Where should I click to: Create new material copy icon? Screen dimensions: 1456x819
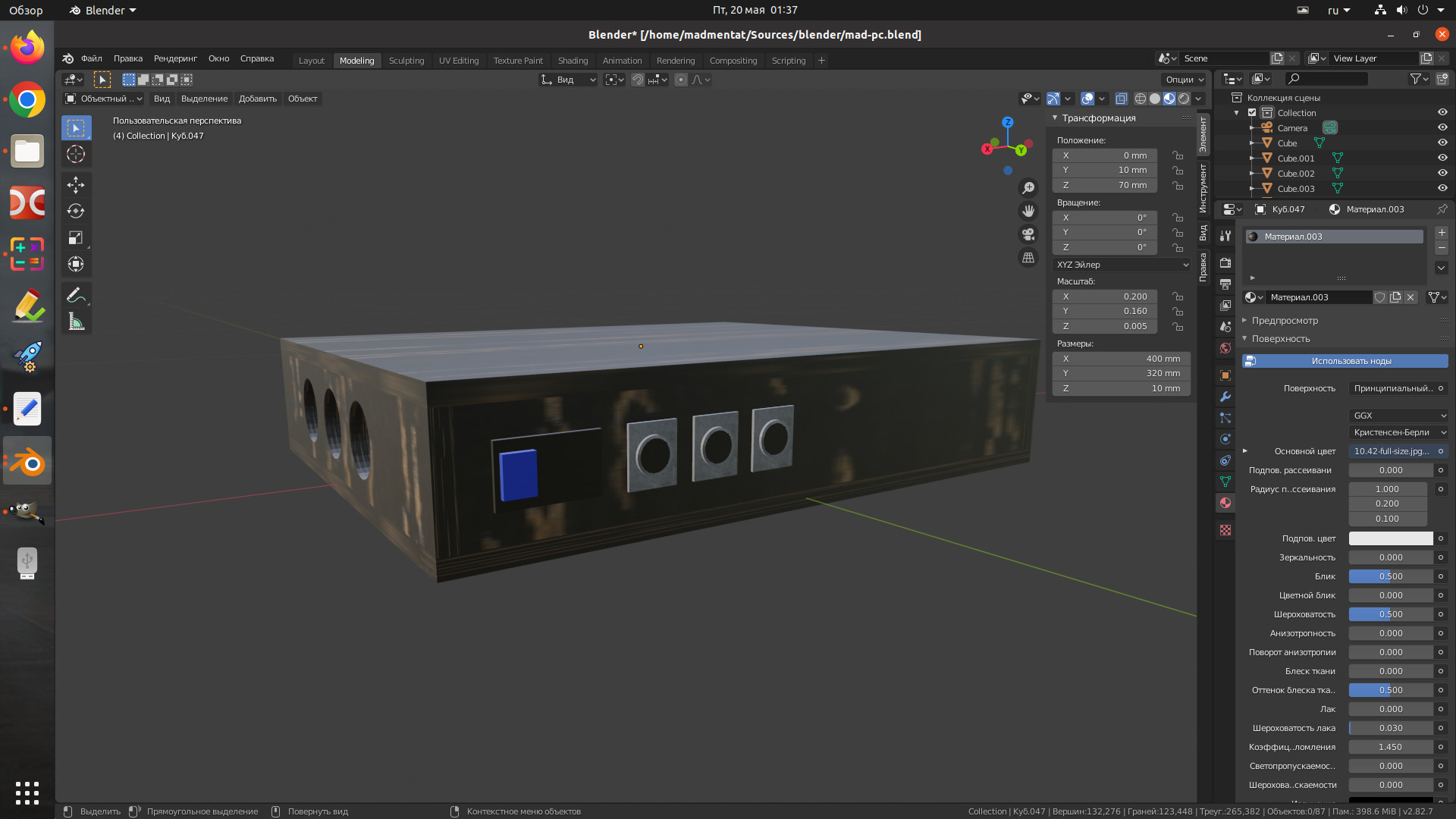pyautogui.click(x=1395, y=297)
